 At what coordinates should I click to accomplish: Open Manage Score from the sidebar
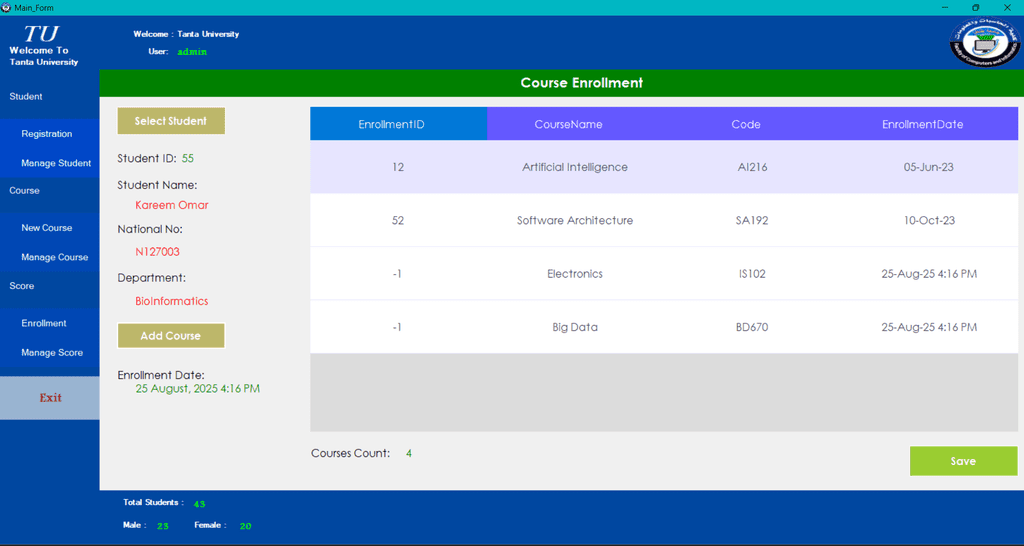pyautogui.click(x=52, y=353)
